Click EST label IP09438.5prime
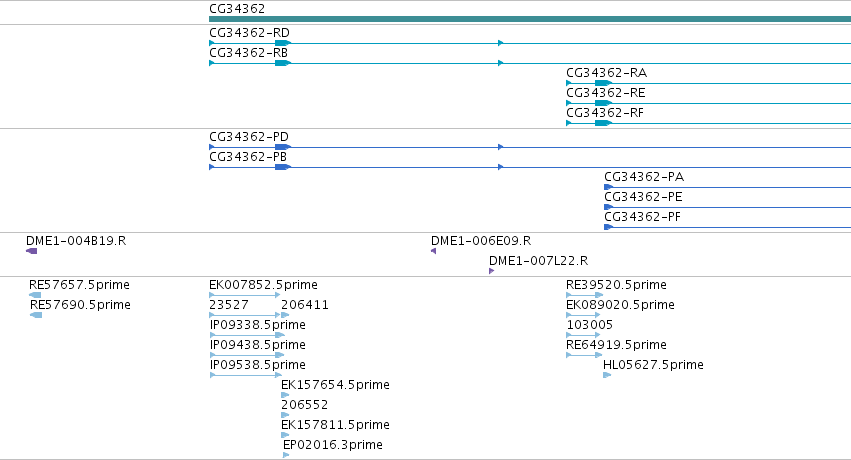 pyautogui.click(x=258, y=345)
